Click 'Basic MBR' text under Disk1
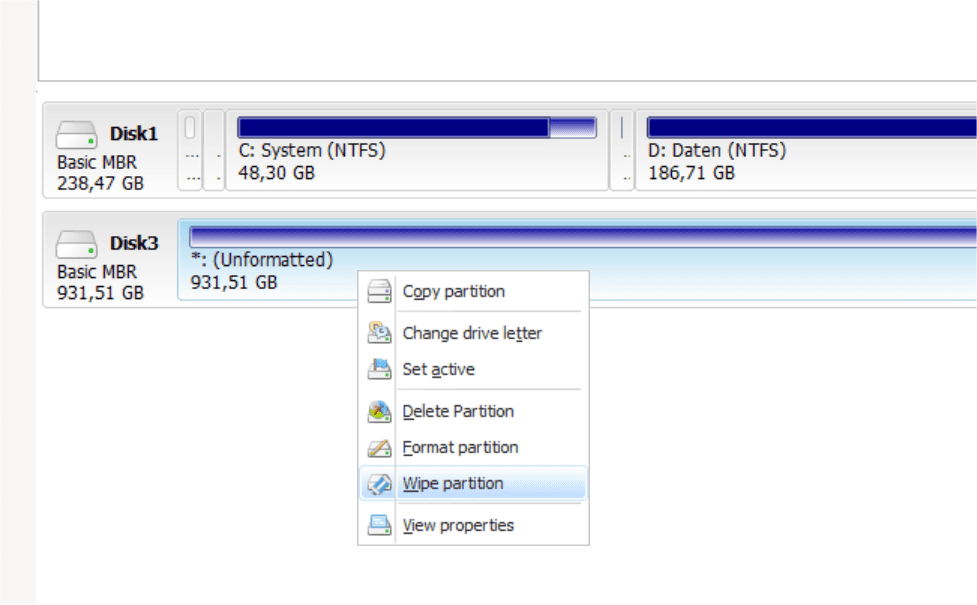The height and width of the screenshot is (605, 977). click(x=97, y=163)
